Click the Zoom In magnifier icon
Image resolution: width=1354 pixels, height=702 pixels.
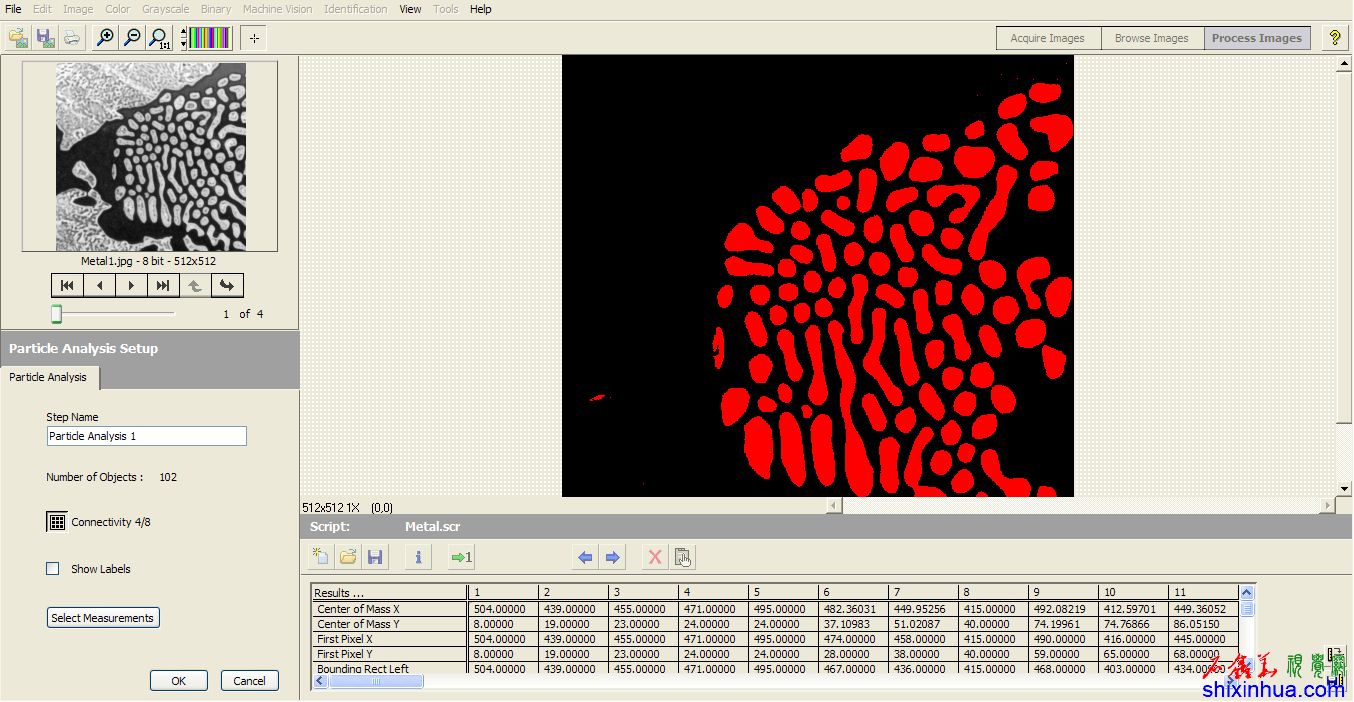pyautogui.click(x=104, y=38)
